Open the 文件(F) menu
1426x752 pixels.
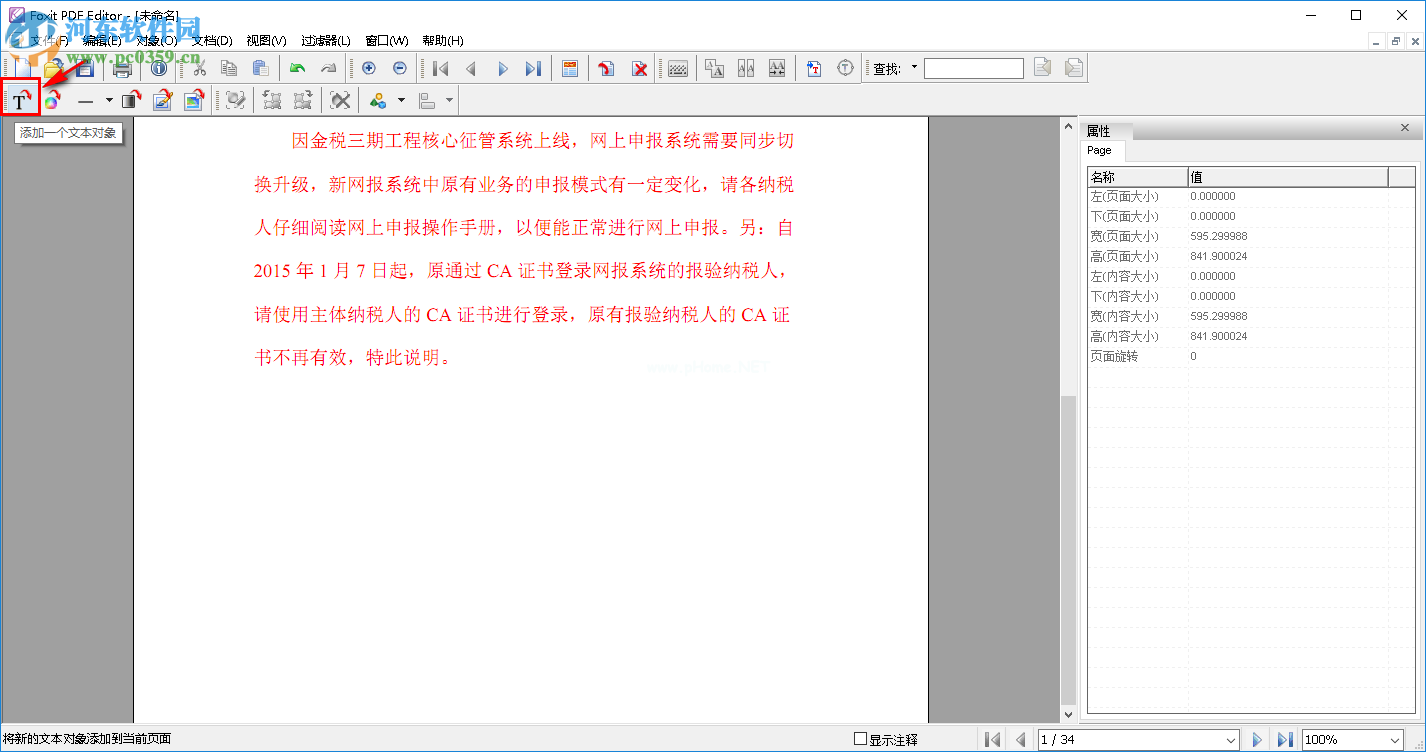49,41
